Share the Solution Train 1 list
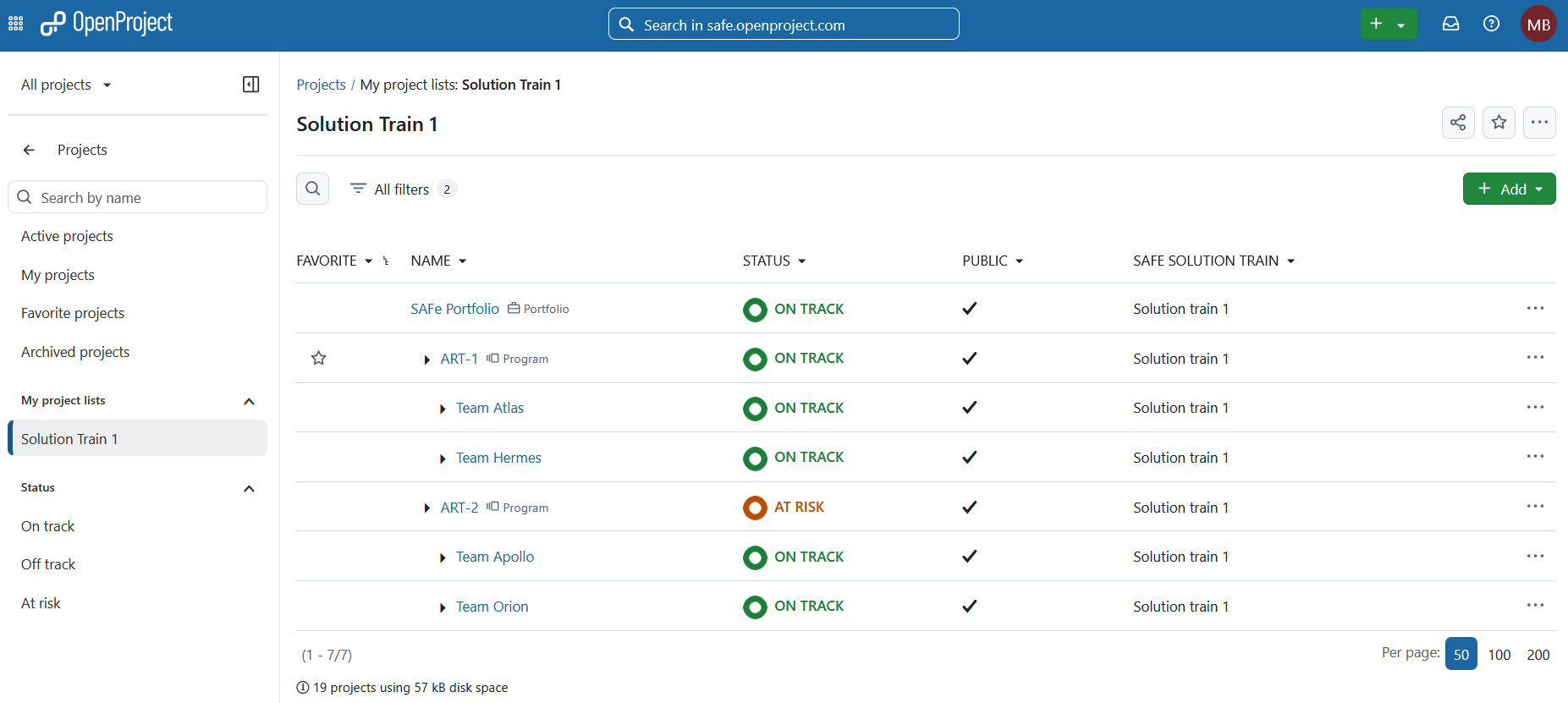 [1458, 123]
